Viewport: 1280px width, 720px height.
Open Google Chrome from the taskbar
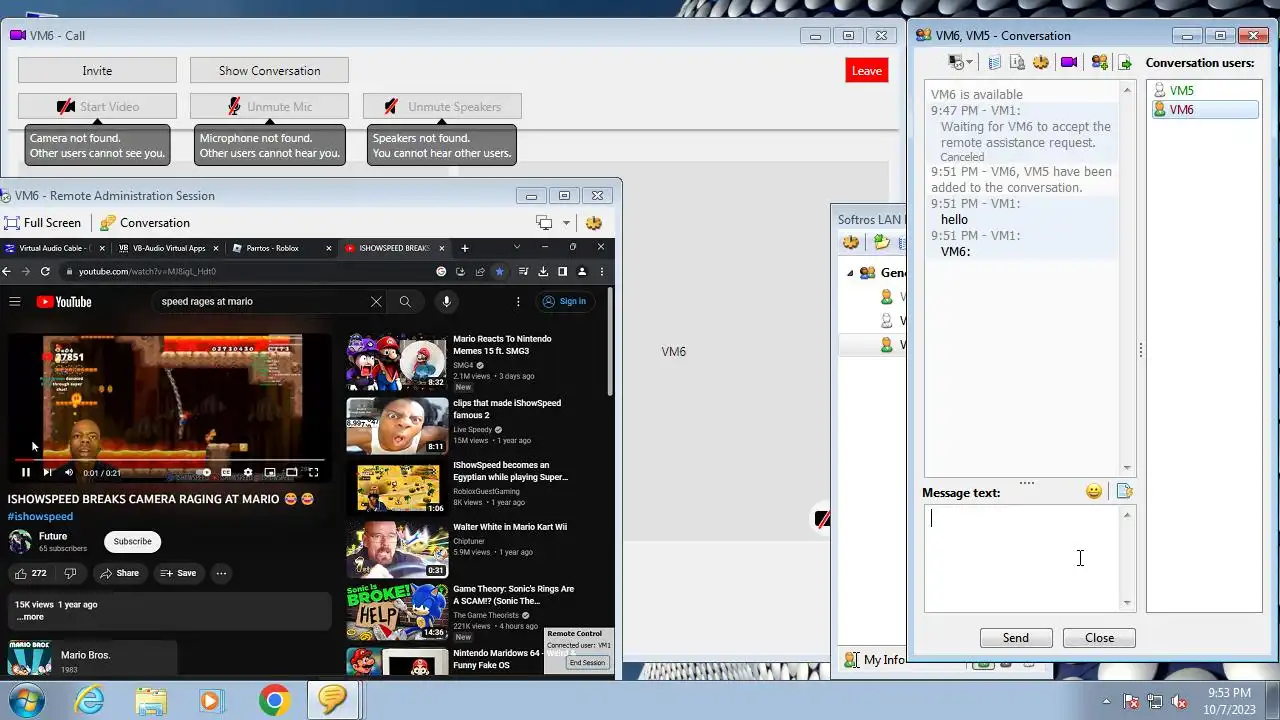(274, 700)
